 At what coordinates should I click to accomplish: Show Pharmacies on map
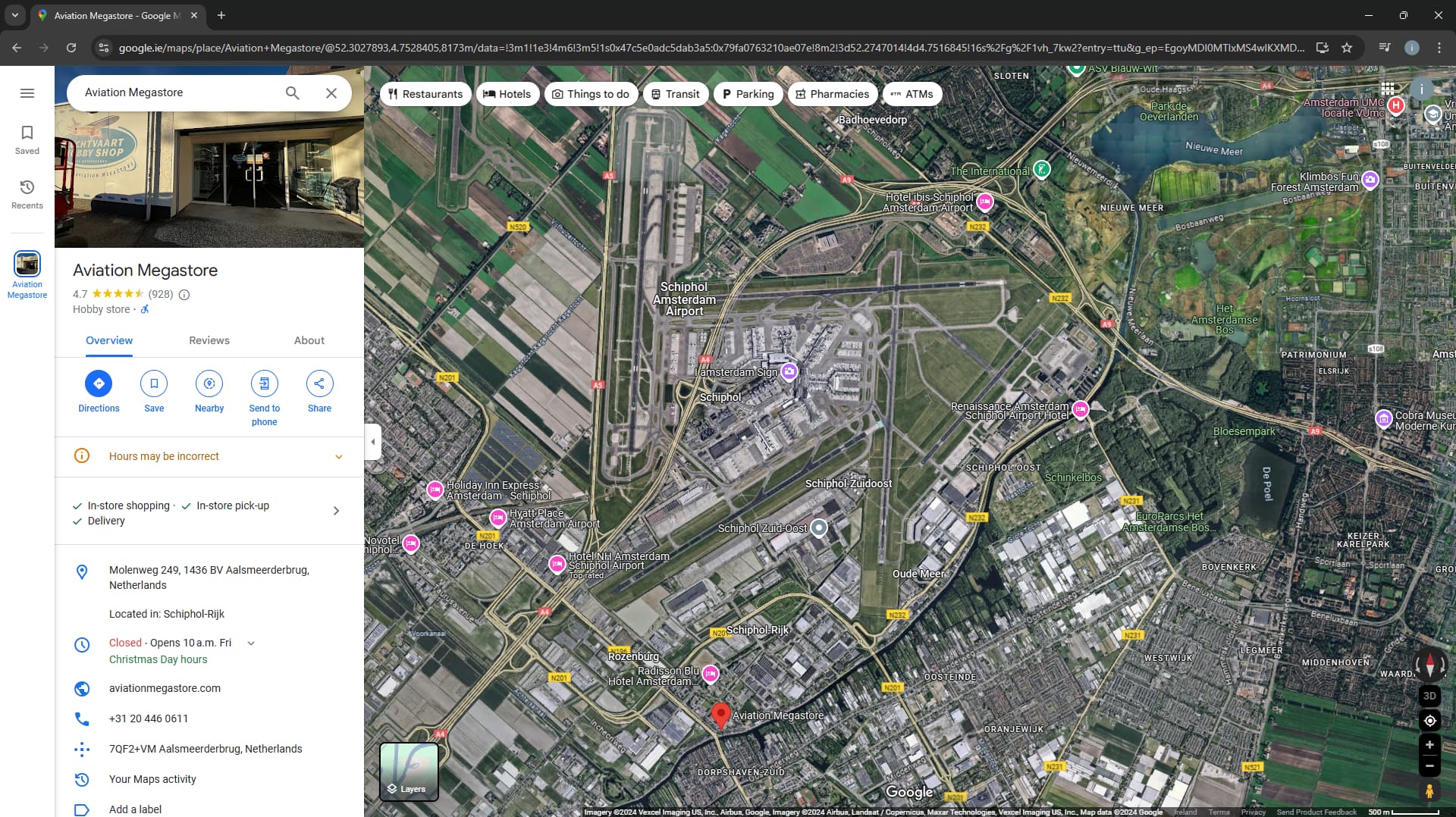[x=833, y=94]
